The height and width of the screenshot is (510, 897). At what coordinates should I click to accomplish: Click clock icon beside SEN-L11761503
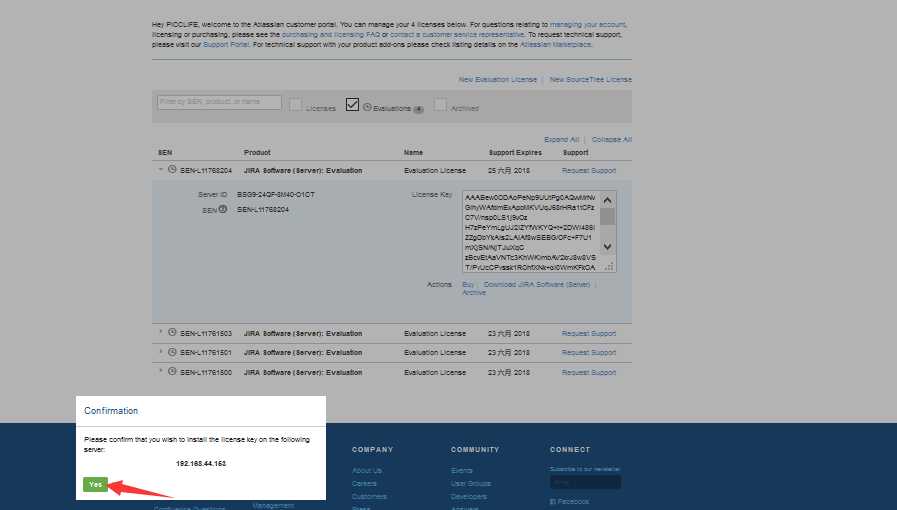[x=172, y=332]
